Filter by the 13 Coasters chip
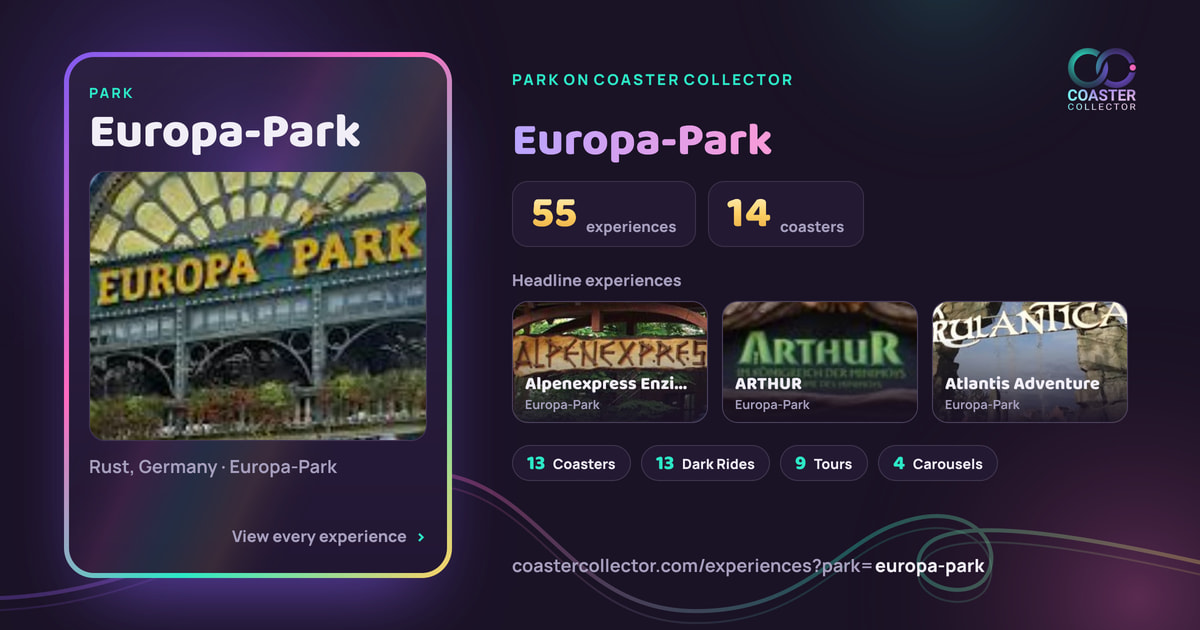The image size is (1200, 630). tap(571, 464)
